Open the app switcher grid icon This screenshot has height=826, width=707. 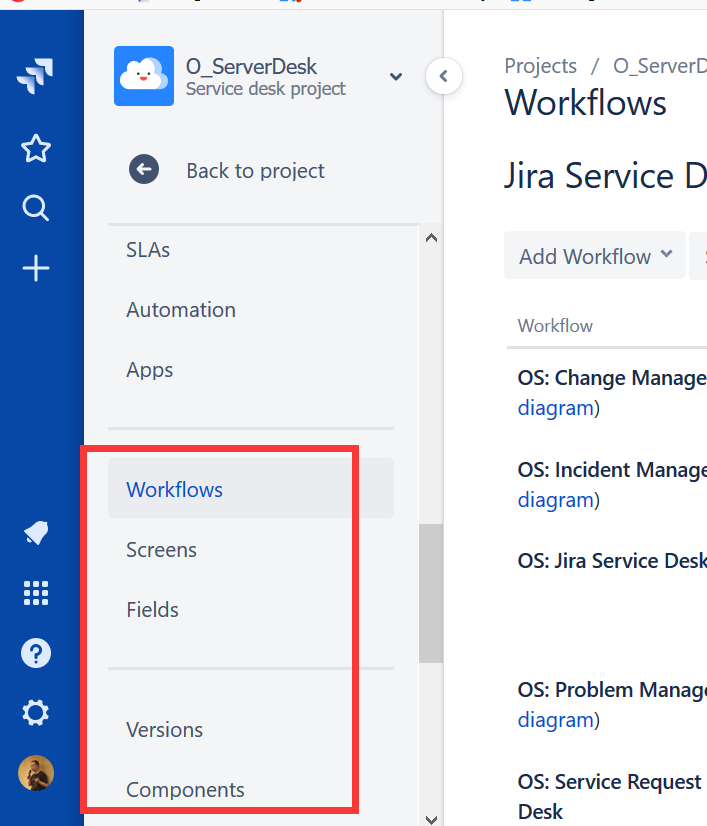36,593
